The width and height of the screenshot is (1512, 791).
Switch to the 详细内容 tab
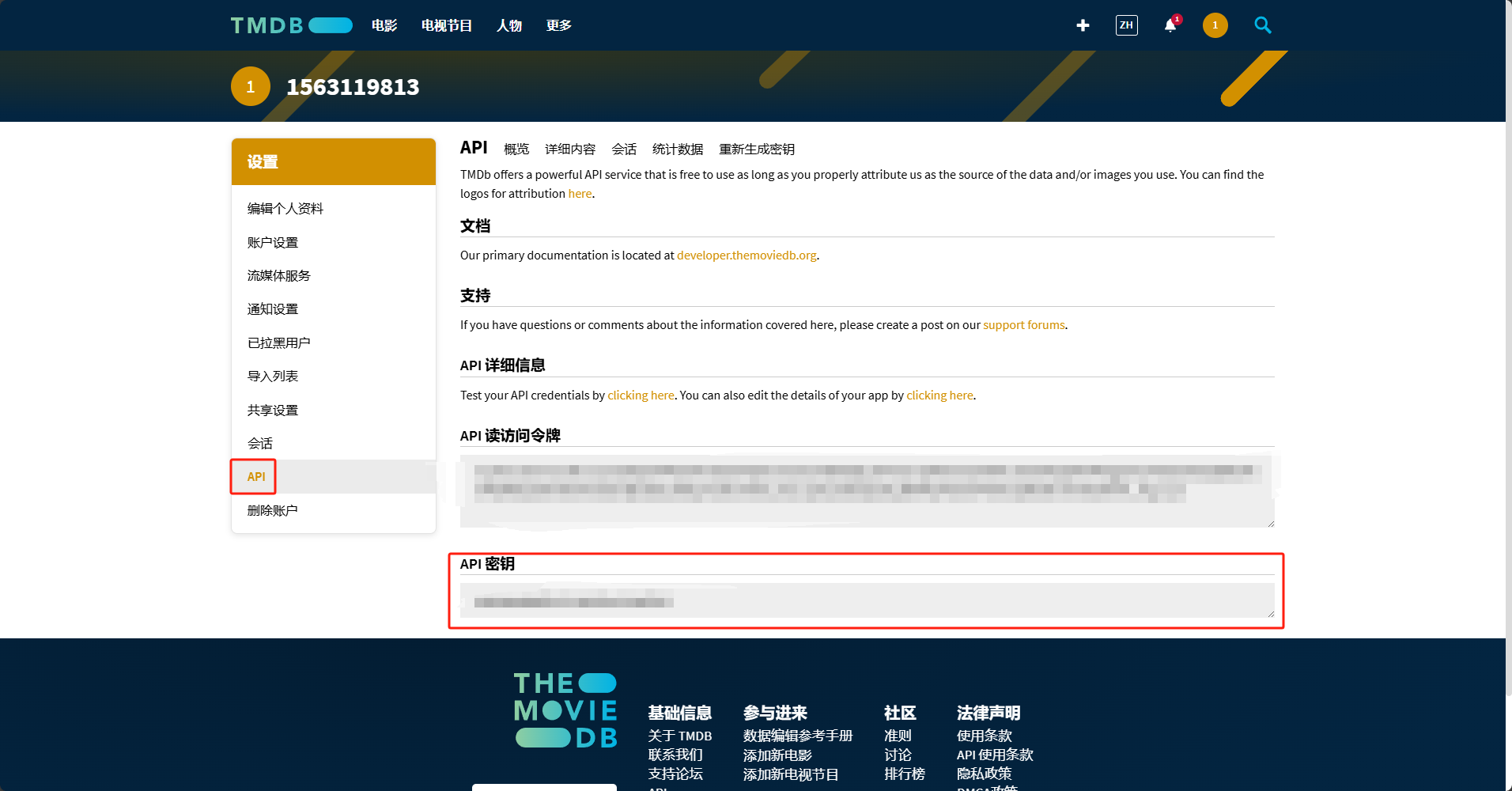pos(570,149)
